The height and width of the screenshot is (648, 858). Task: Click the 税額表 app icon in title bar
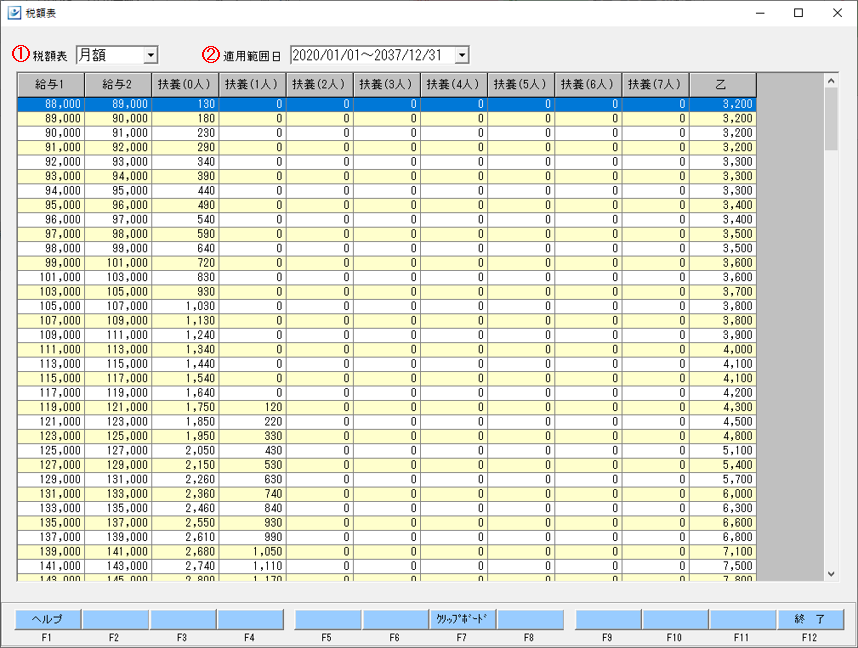tap(14, 13)
